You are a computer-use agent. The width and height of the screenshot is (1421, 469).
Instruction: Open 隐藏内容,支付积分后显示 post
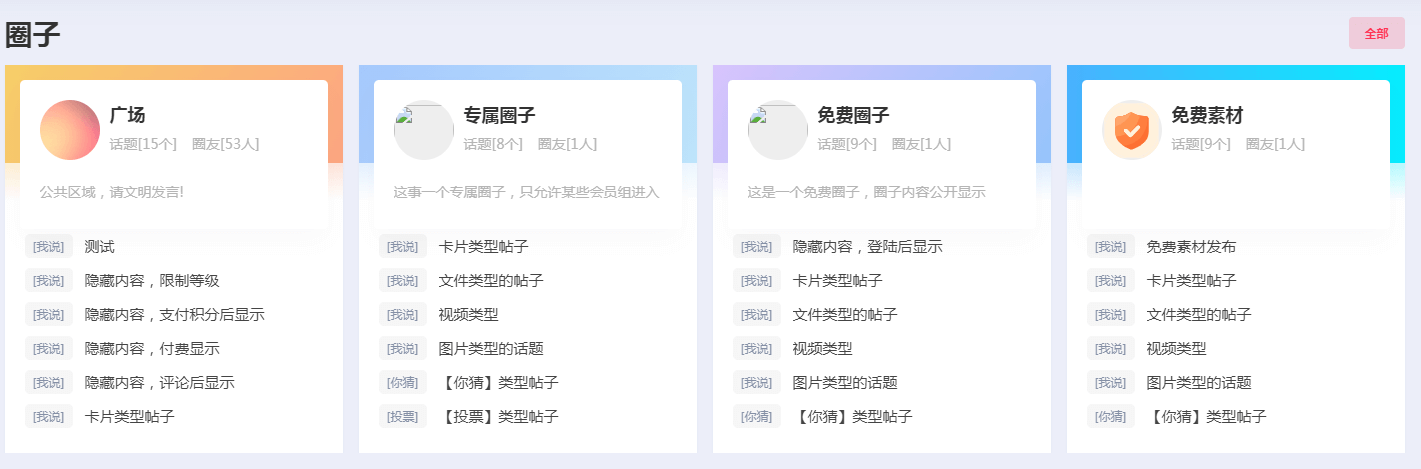coord(175,315)
